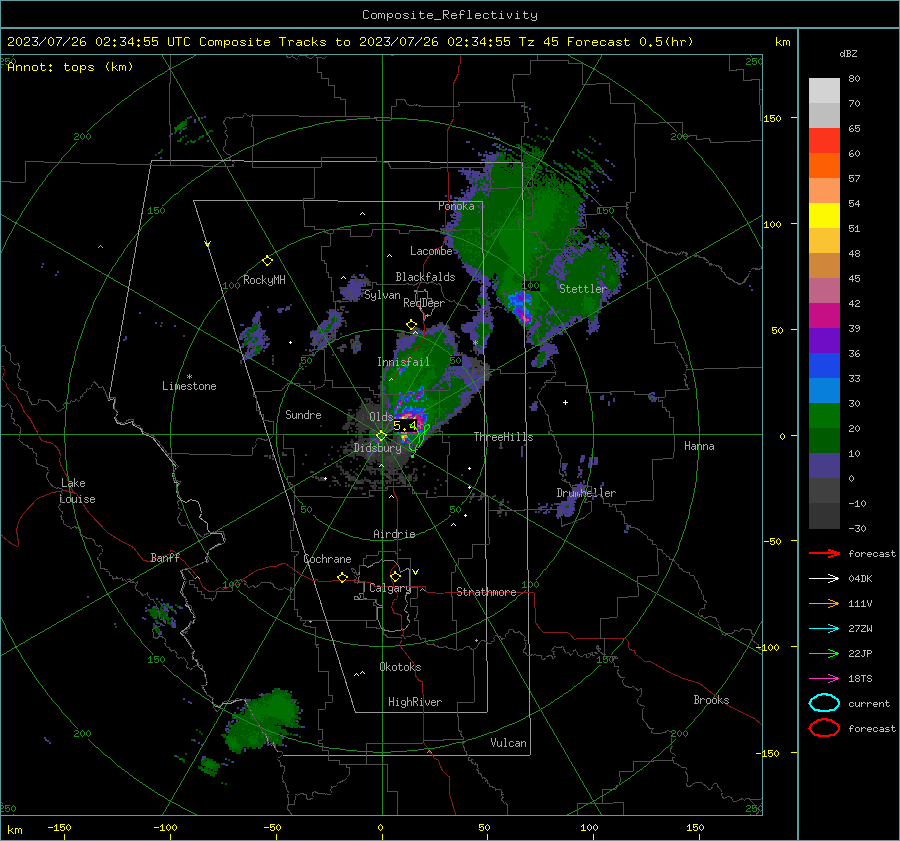Click the magenta 18TS track arrow
The width and height of the screenshot is (900, 841).
click(824, 679)
